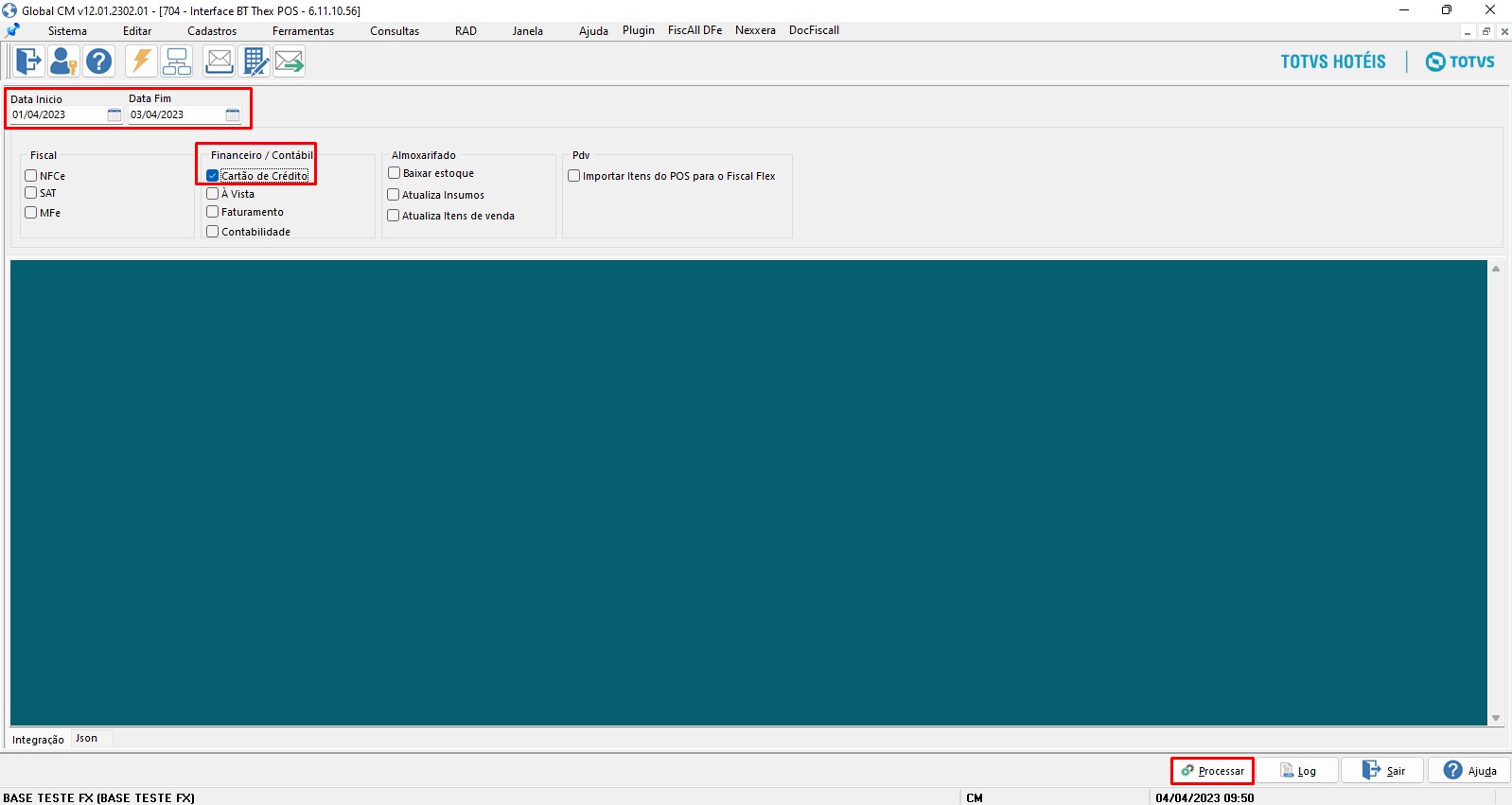
Task: Open the Nexxera menu
Action: 755,30
